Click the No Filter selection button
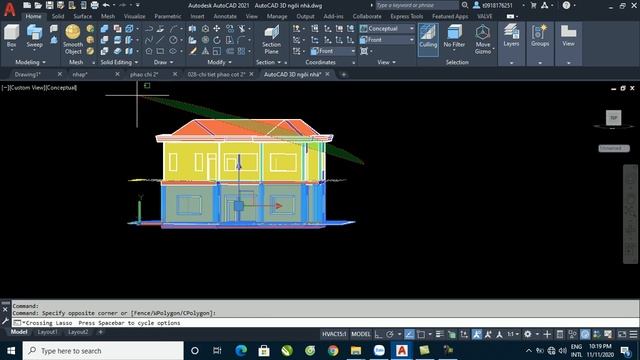640x360 pixels. pyautogui.click(x=454, y=36)
